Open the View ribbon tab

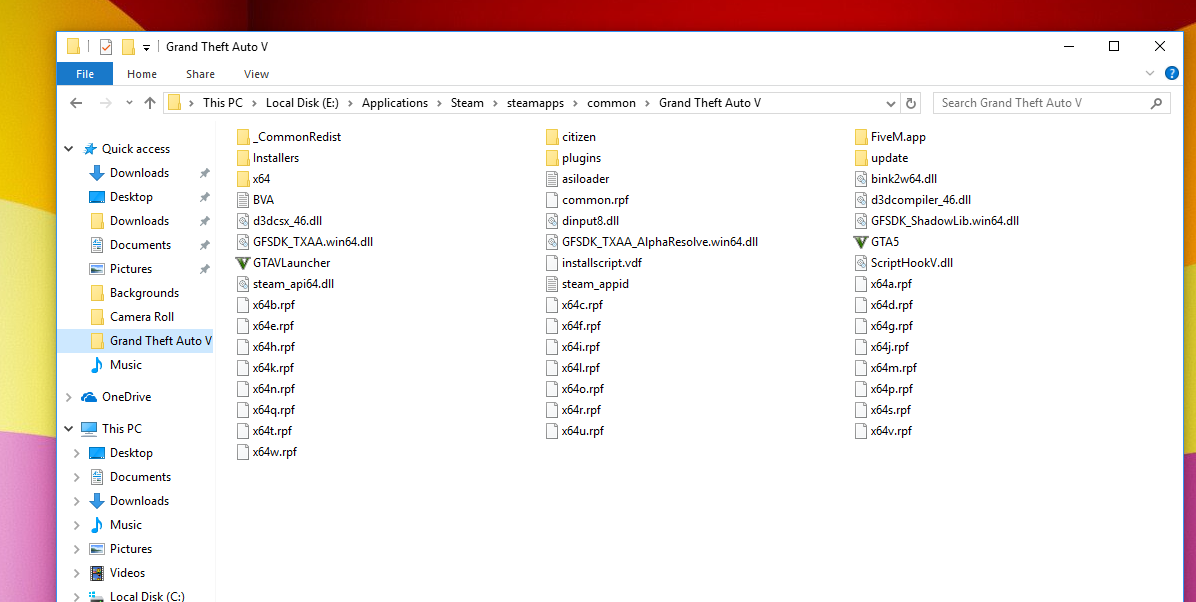click(x=256, y=74)
